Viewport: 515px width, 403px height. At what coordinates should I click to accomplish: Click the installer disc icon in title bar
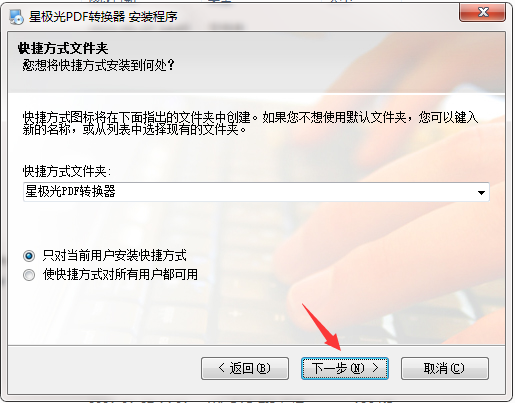16,17
